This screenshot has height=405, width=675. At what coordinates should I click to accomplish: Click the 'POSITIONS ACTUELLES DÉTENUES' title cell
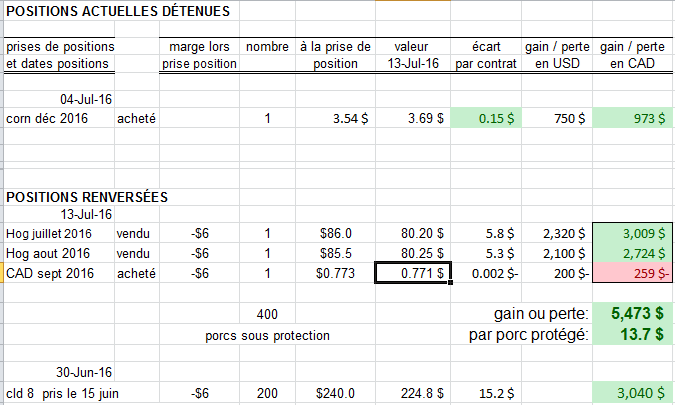click(118, 12)
